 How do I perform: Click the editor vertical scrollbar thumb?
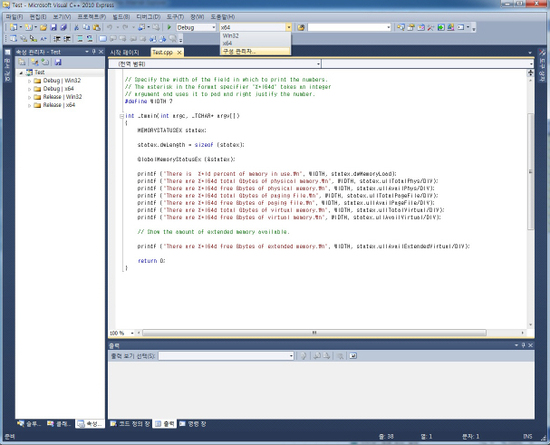(530, 171)
